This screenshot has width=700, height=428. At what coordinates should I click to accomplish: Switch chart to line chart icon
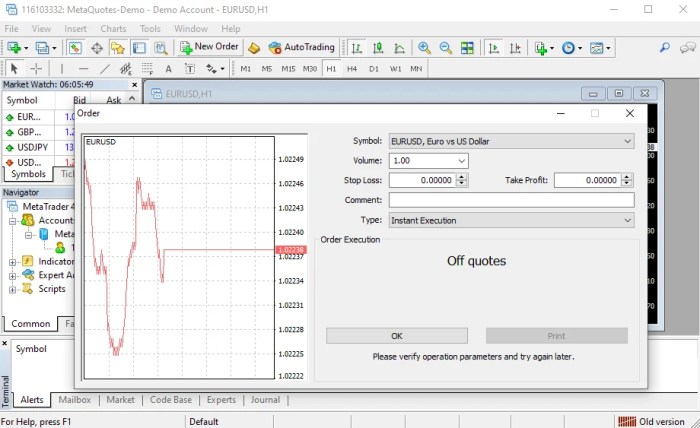point(400,48)
